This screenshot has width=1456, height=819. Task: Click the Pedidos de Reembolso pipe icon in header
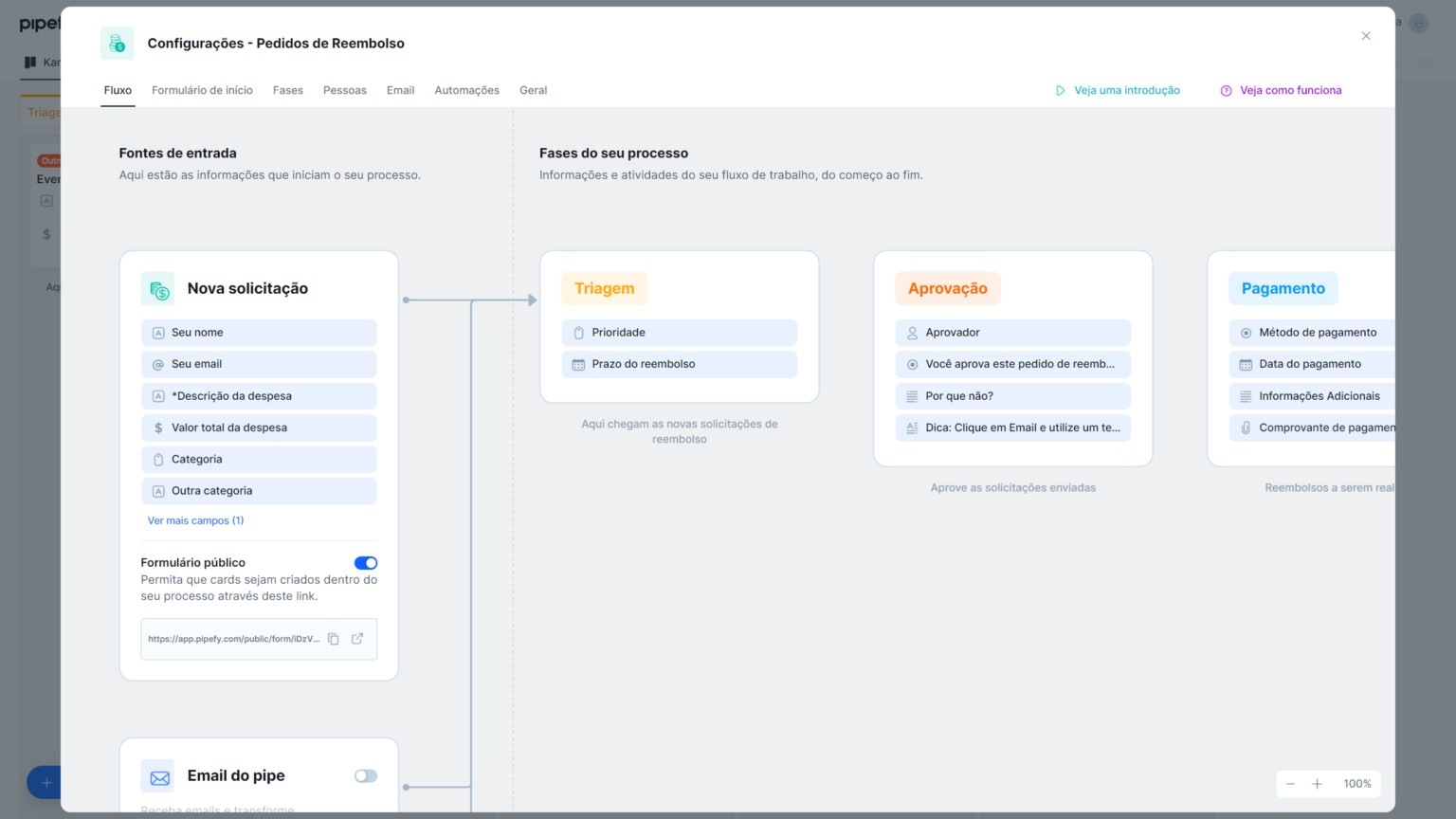pos(117,43)
